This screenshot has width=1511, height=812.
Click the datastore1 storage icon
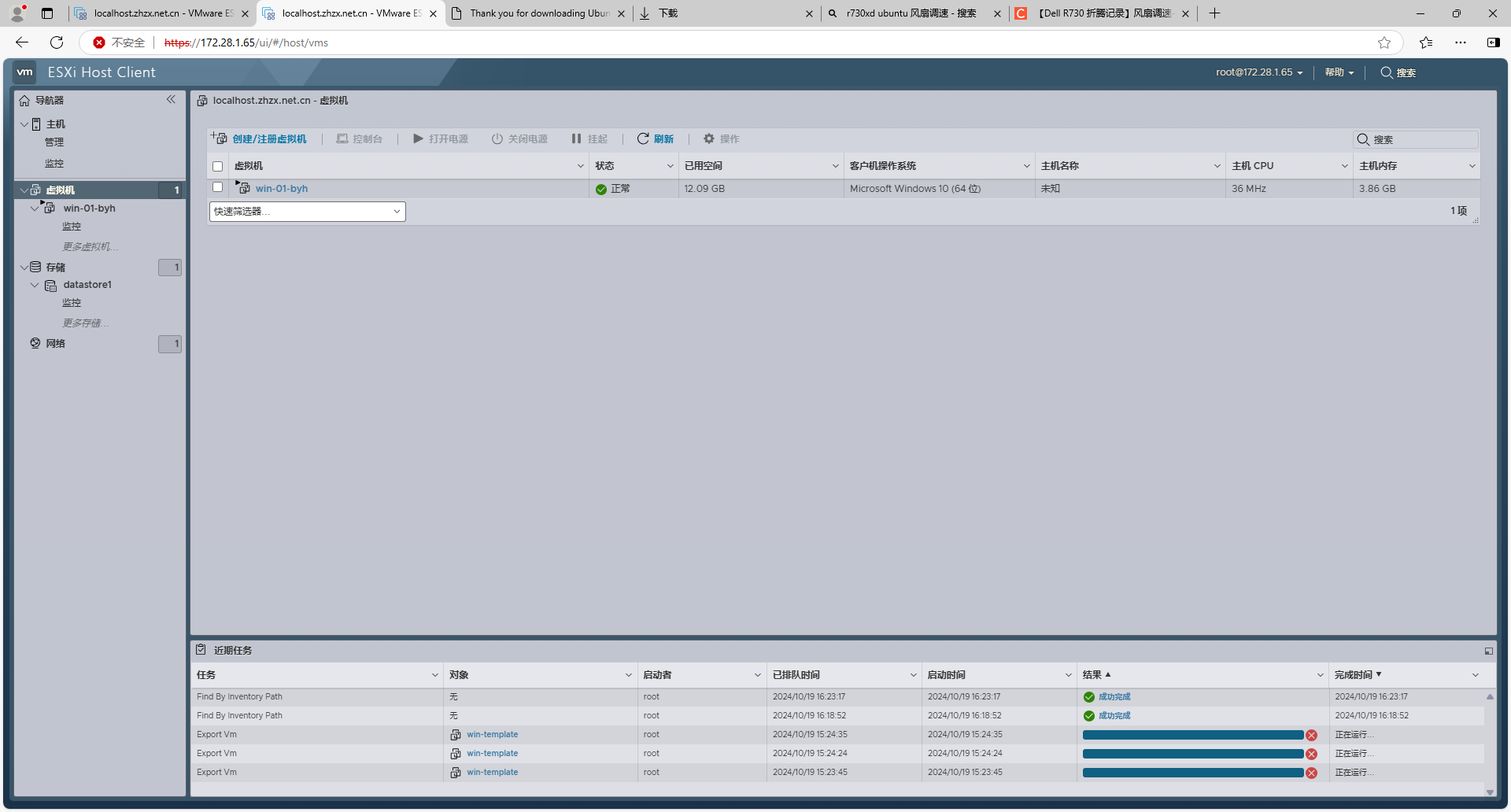point(51,285)
